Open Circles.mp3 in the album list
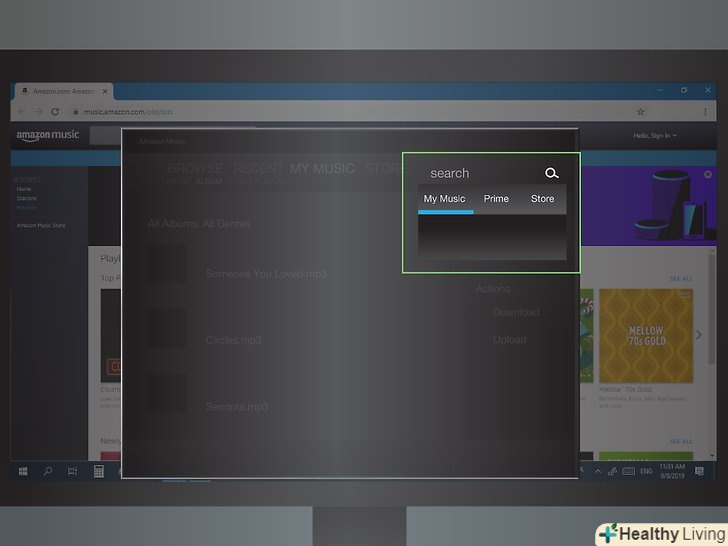728x546 pixels. coord(234,340)
